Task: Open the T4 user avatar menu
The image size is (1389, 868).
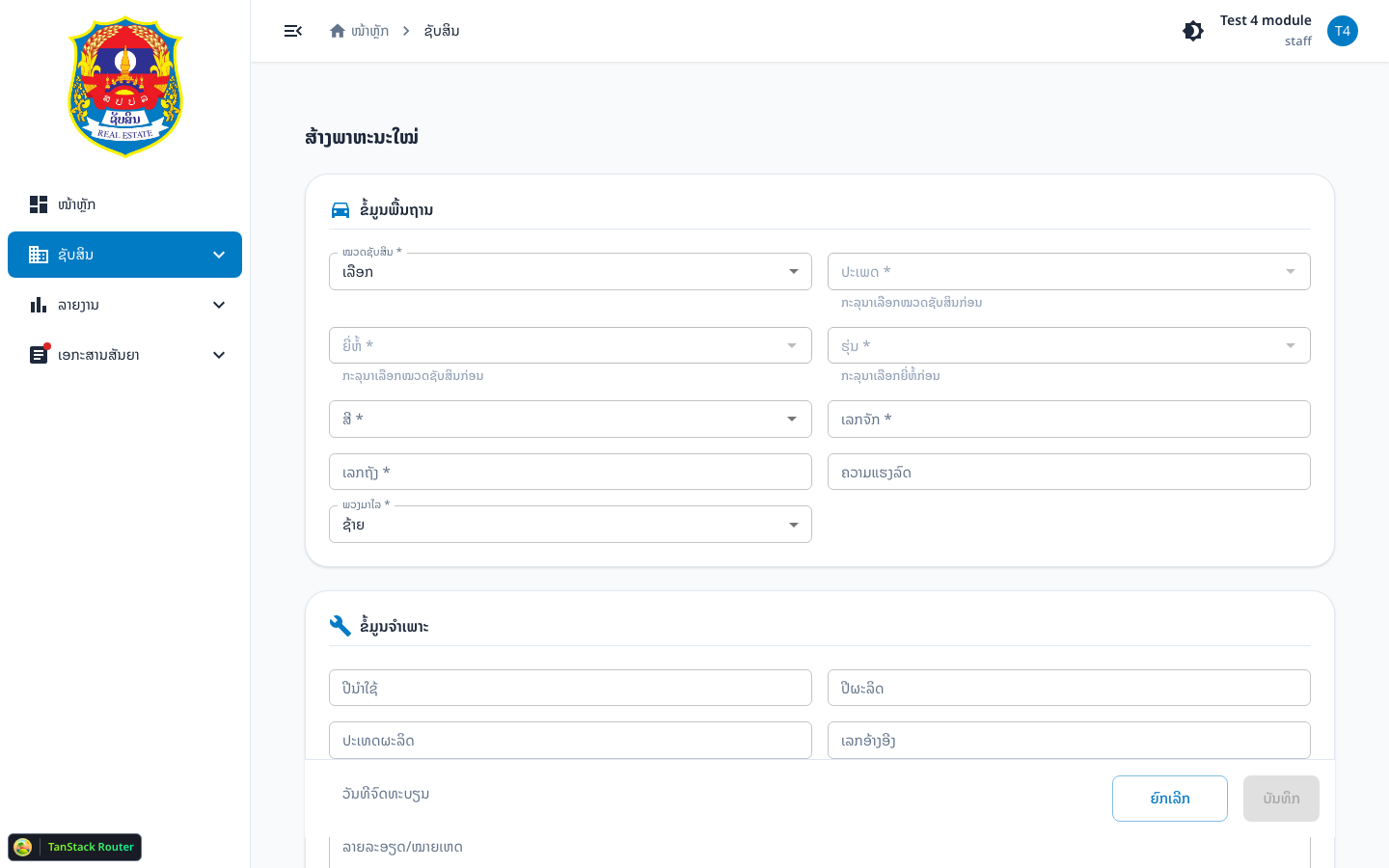Action: [1343, 31]
